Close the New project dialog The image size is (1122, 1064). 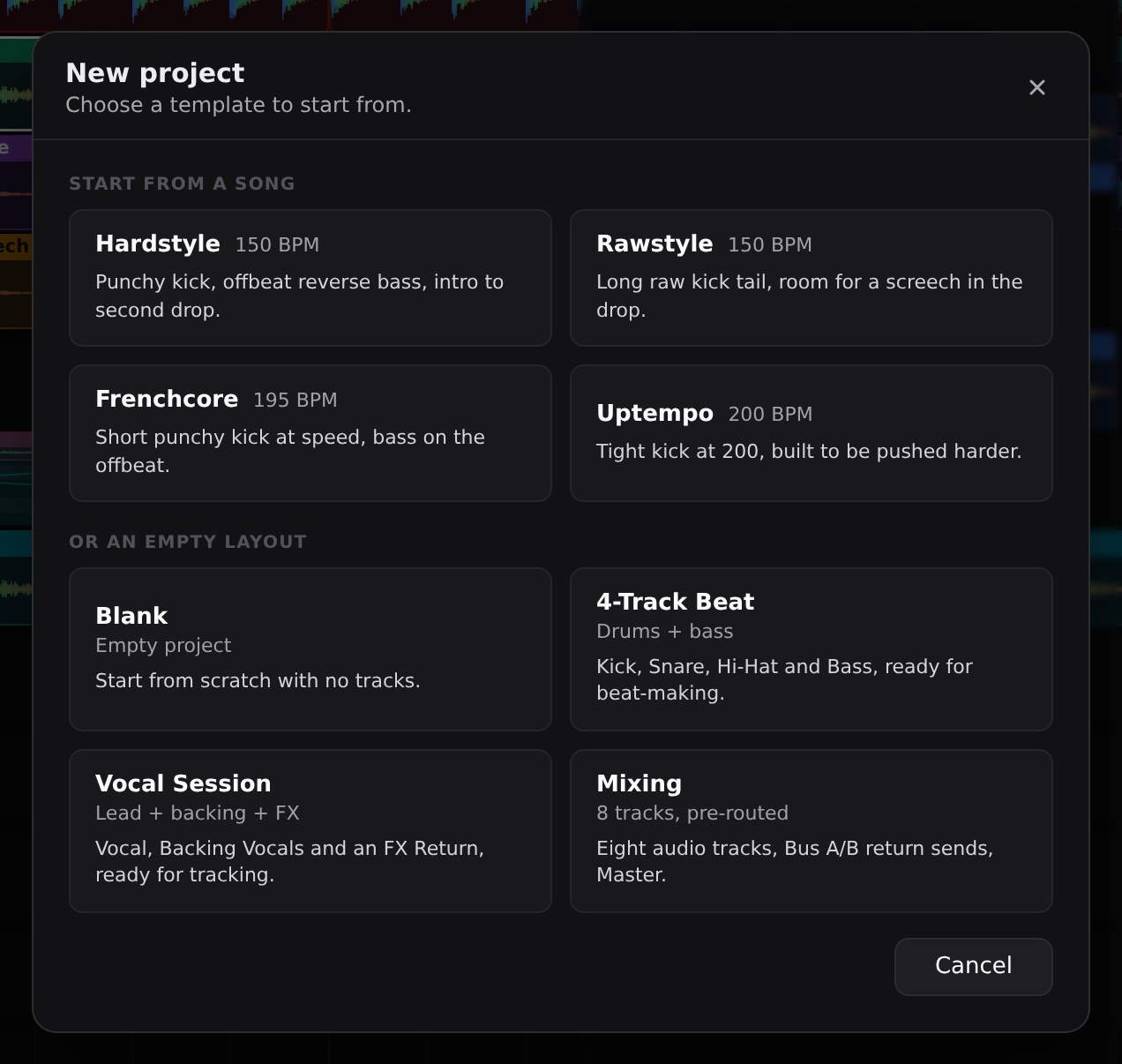tap(1037, 87)
